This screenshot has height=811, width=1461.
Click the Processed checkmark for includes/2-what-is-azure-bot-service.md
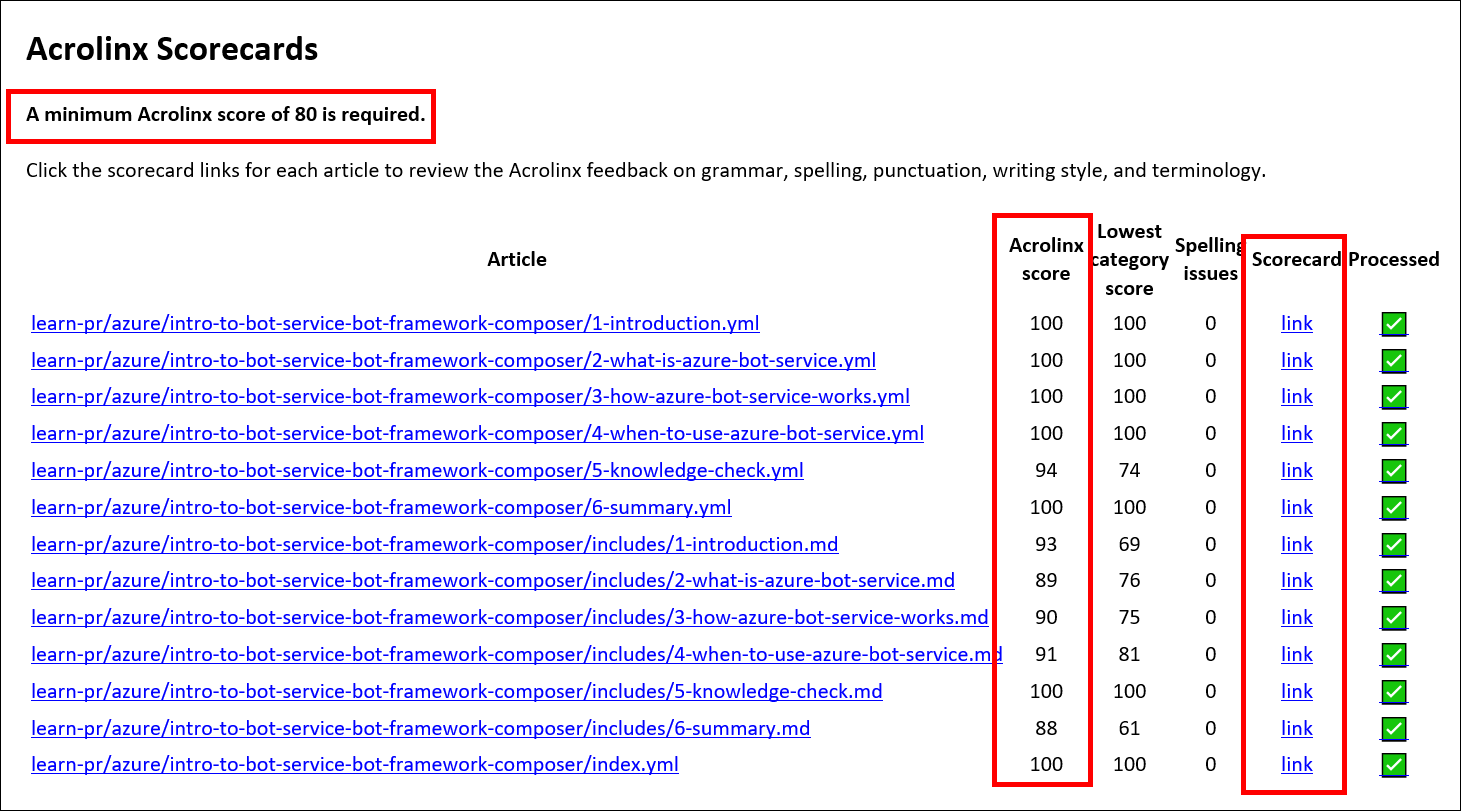[1394, 581]
